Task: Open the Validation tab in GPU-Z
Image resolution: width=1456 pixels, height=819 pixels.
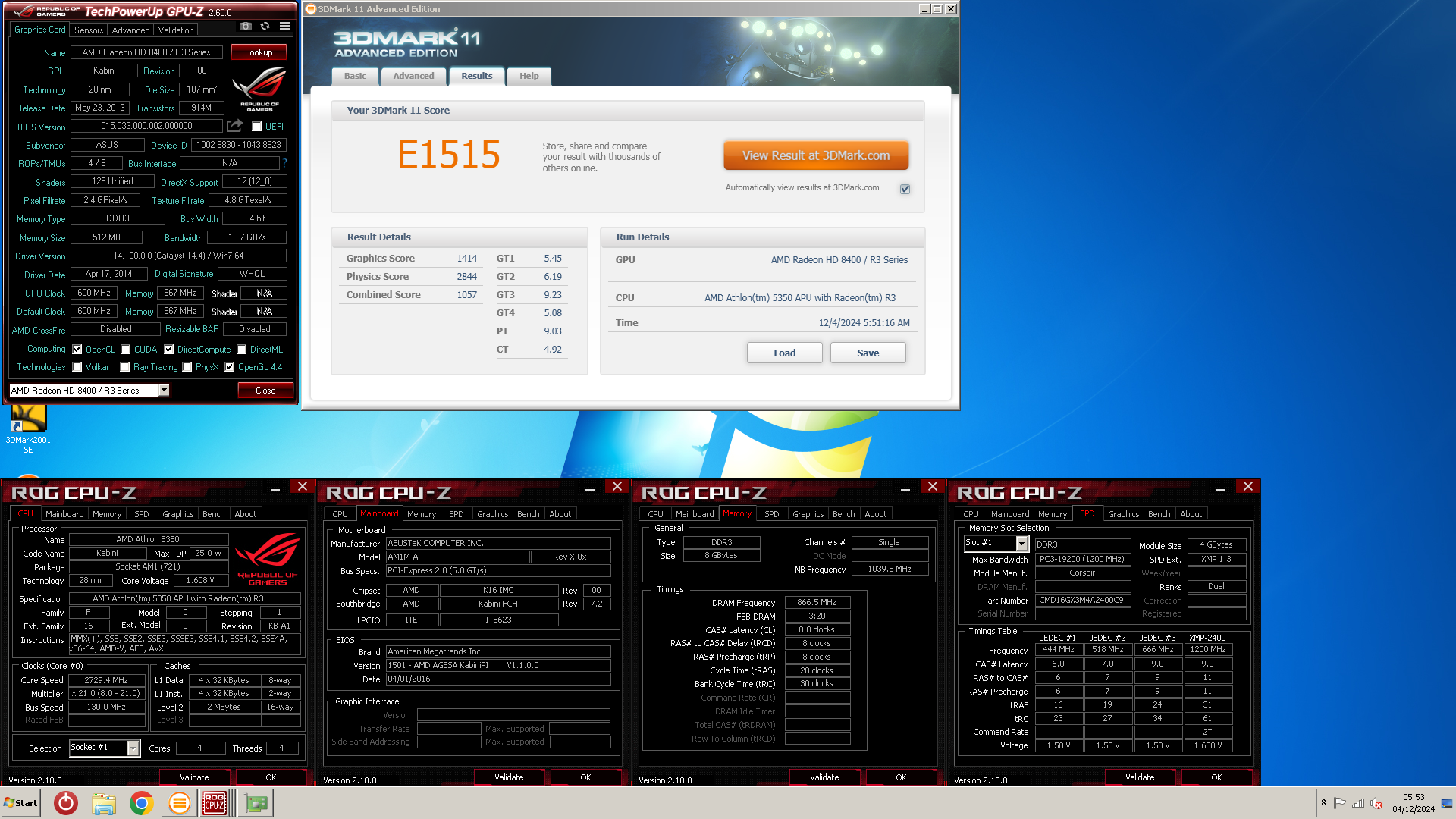Action: [176, 30]
